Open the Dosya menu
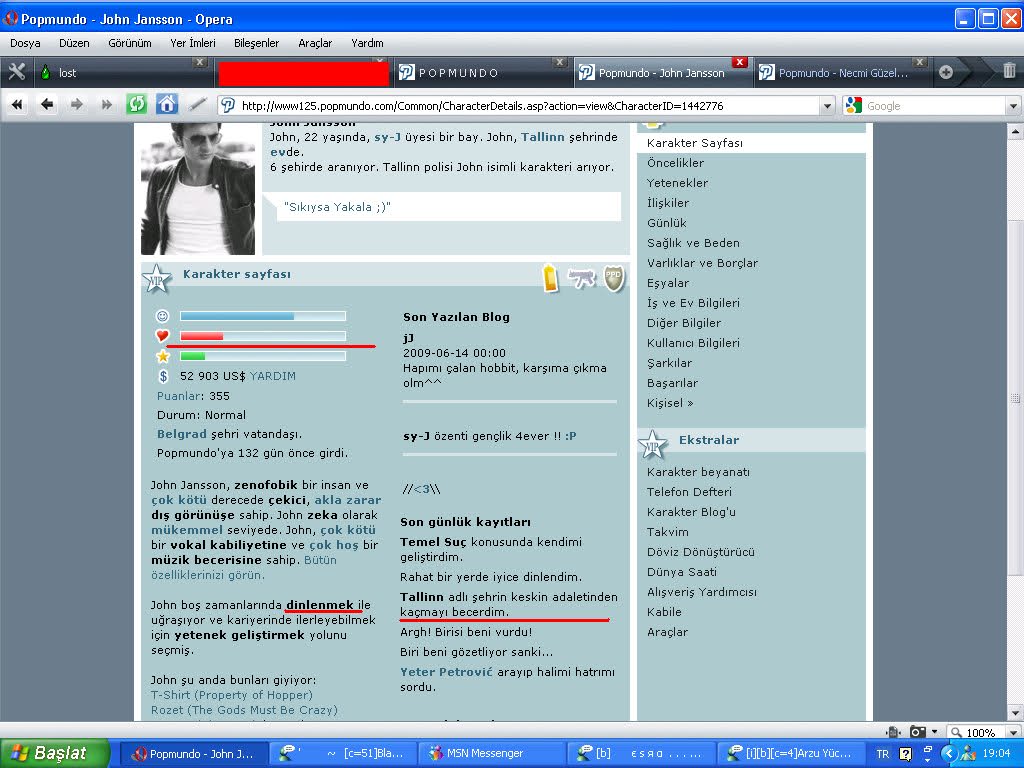This screenshot has height=768, width=1024. click(x=25, y=43)
